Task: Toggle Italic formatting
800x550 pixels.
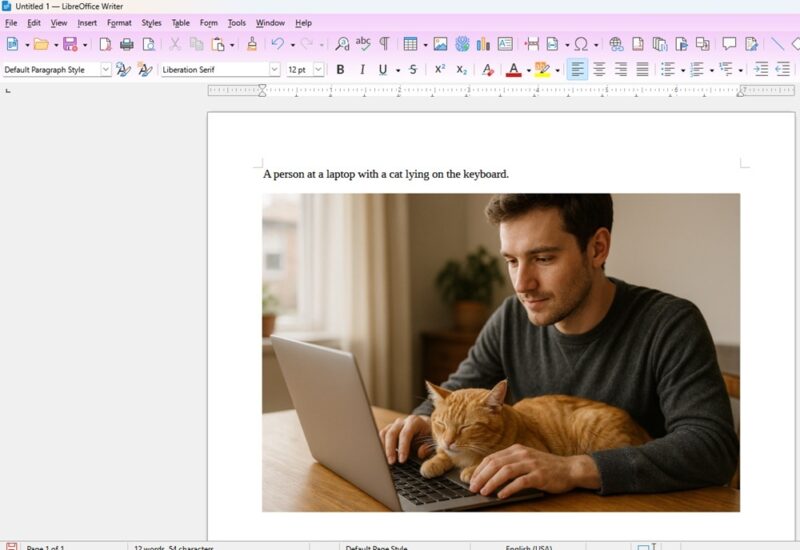Action: point(362,70)
